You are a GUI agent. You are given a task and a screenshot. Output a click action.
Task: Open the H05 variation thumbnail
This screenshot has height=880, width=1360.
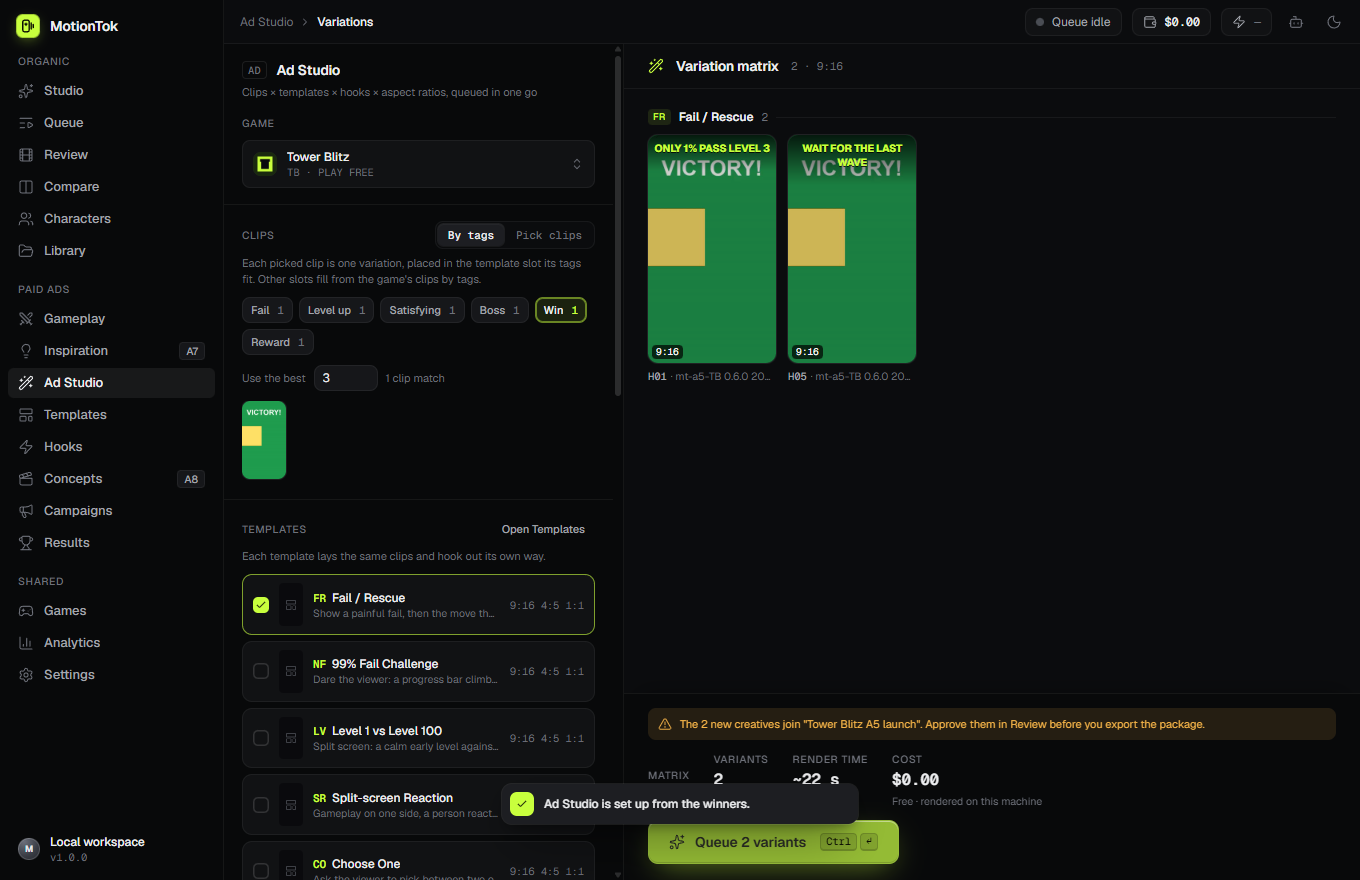pyautogui.click(x=852, y=249)
